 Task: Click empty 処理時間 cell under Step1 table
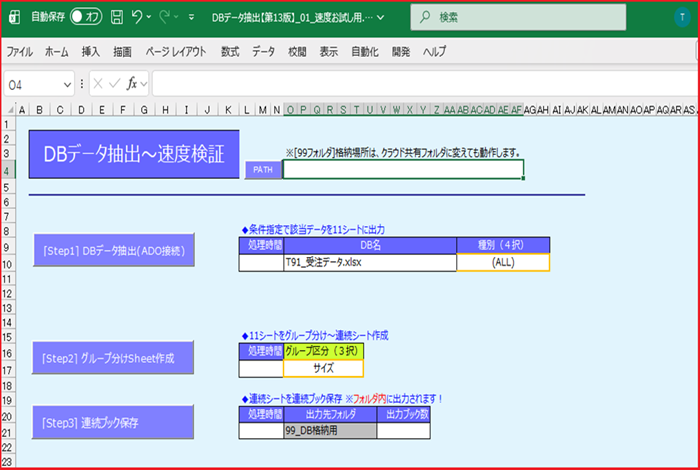point(261,262)
